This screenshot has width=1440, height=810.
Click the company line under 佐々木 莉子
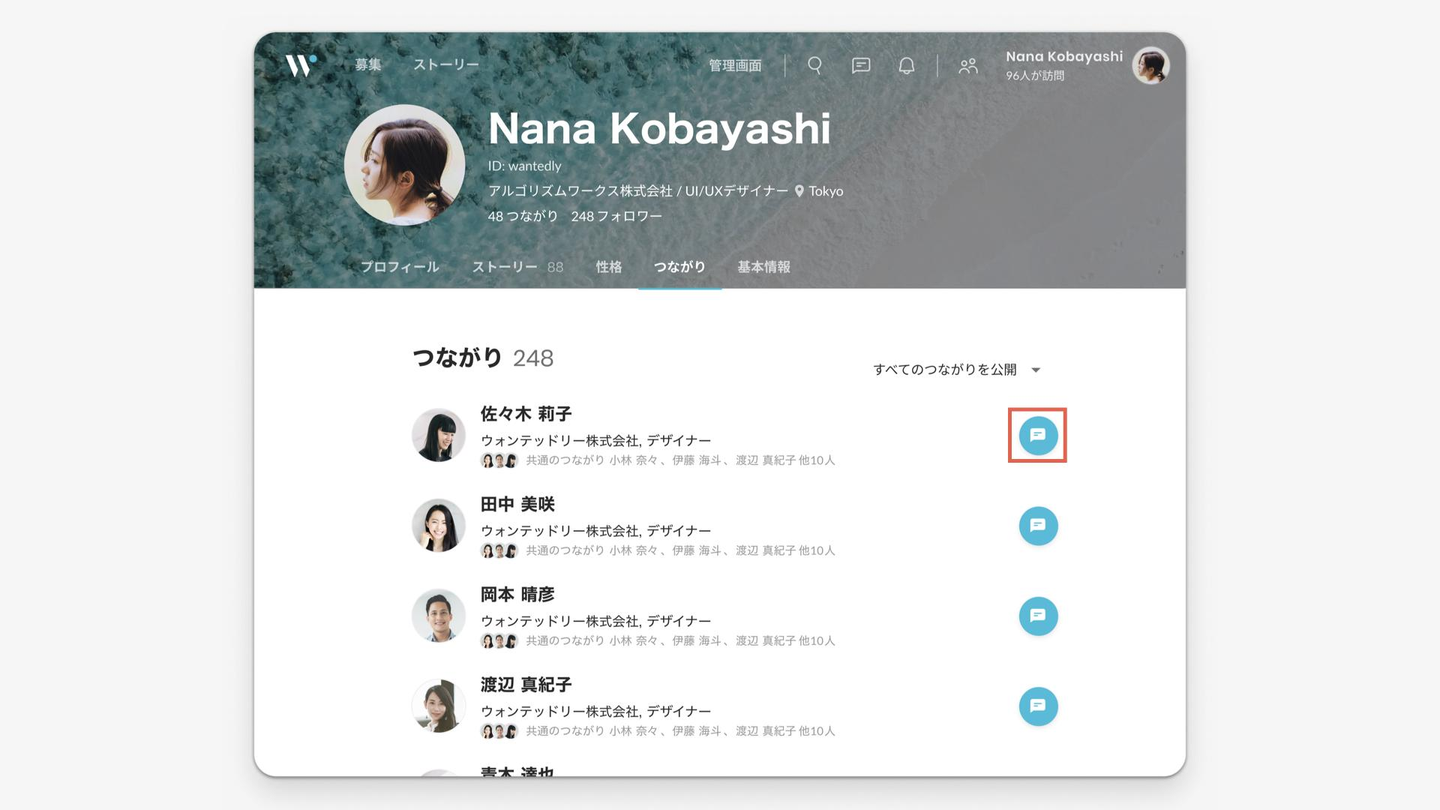pos(596,441)
